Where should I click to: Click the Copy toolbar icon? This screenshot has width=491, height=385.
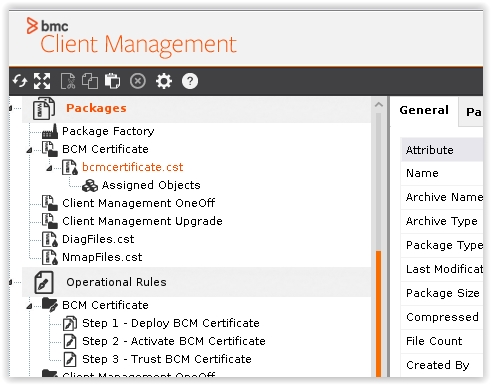coord(90,81)
